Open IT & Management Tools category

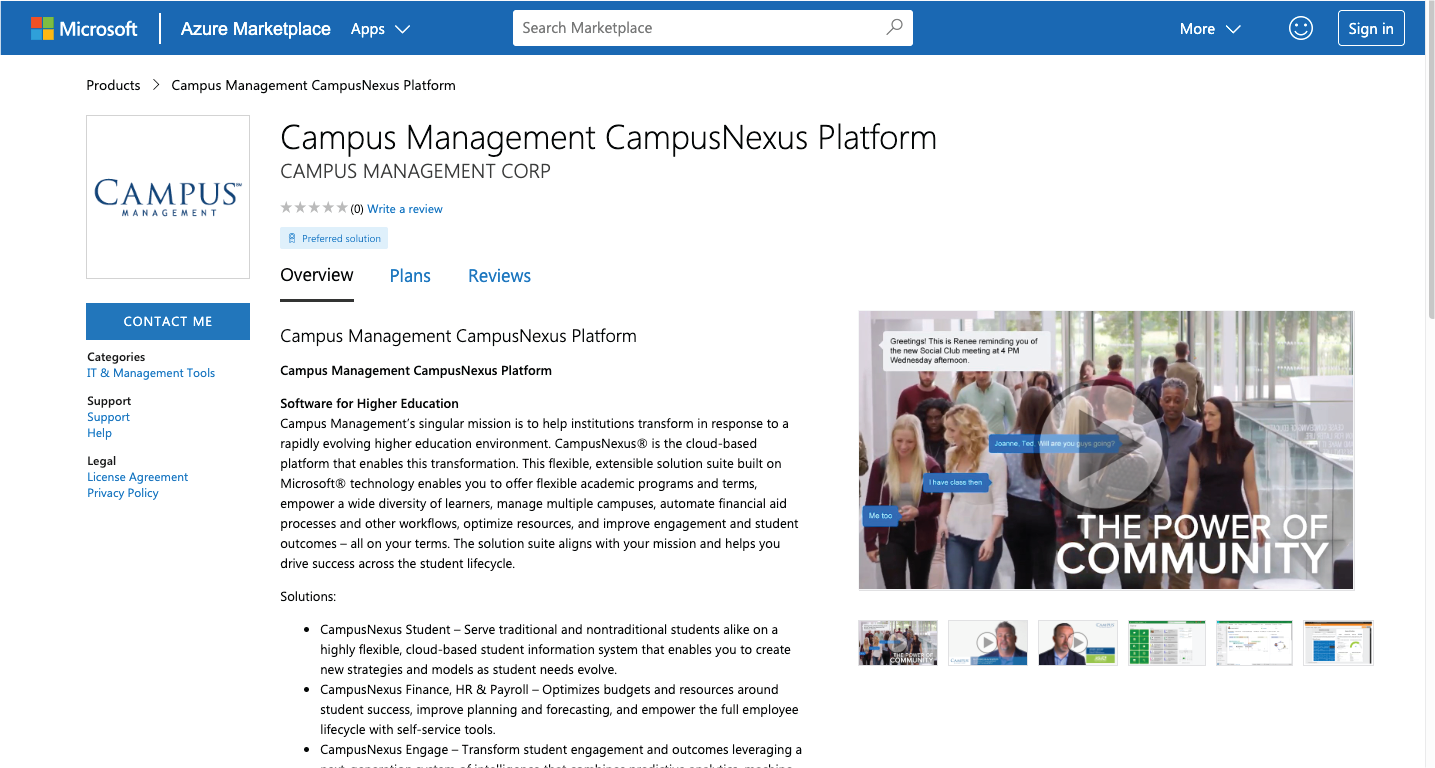[x=151, y=373]
